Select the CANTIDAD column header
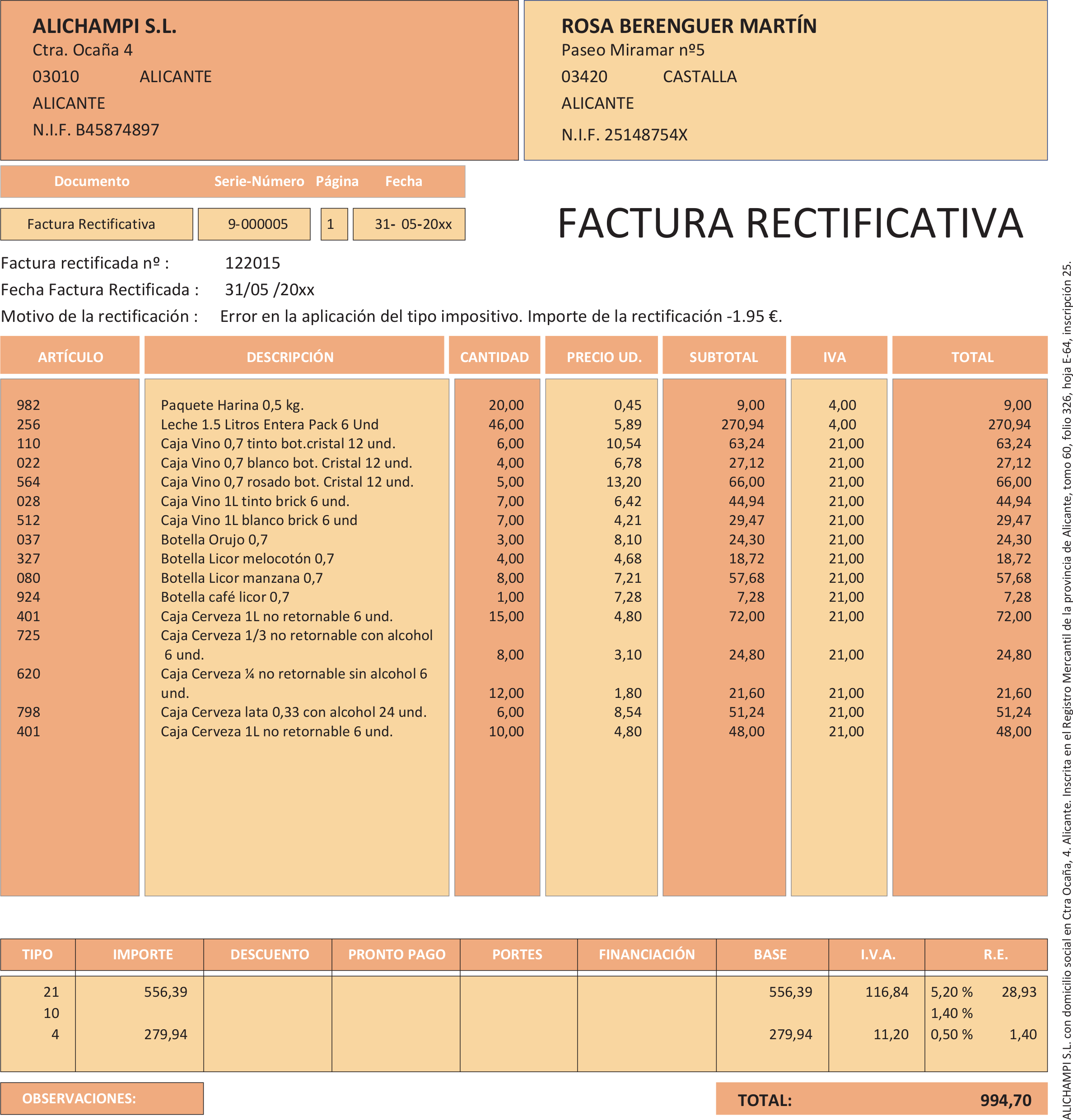Image resolution: width=1073 pixels, height=1120 pixels. pyautogui.click(x=494, y=357)
